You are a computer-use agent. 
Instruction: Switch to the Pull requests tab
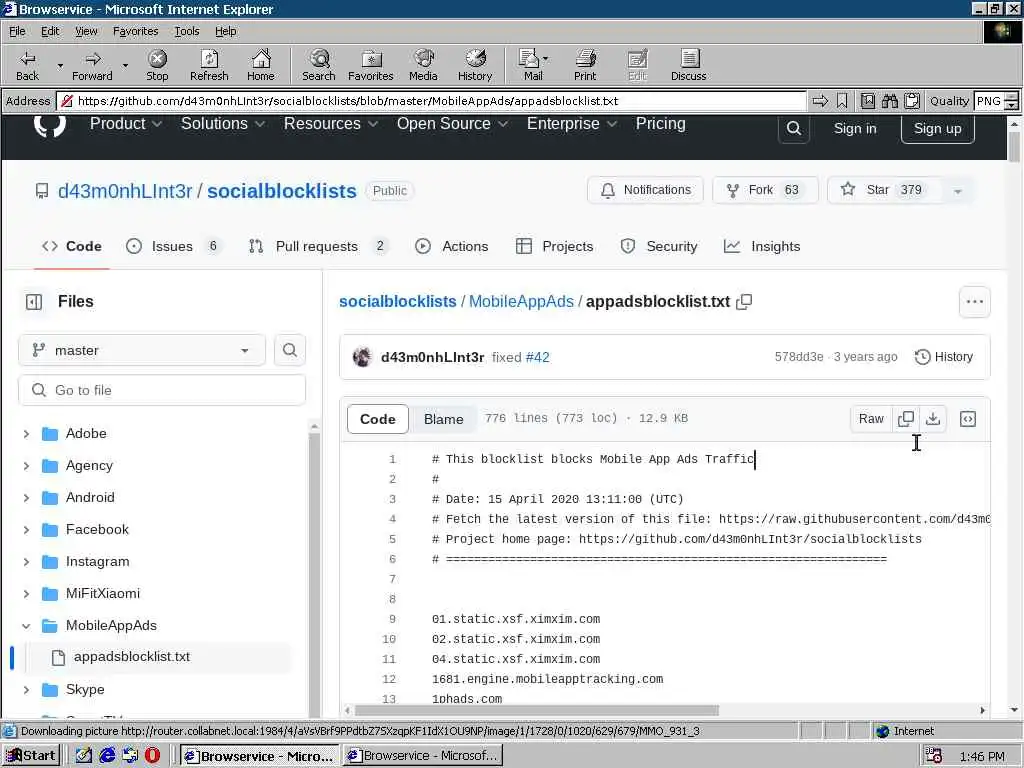[x=319, y=246]
